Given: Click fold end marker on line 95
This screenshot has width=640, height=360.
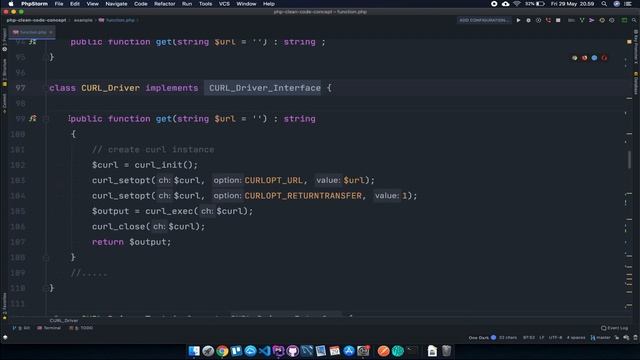Looking at the screenshot, I should (x=45, y=57).
